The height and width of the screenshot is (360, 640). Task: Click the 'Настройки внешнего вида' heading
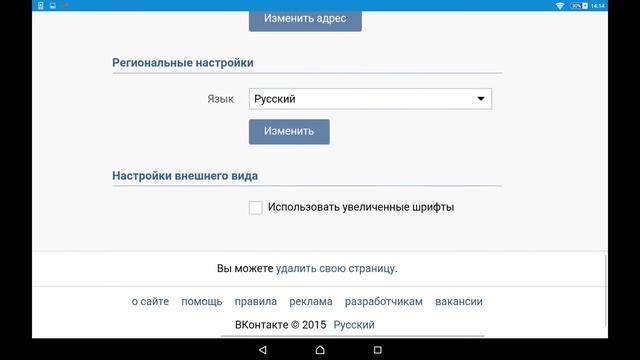(x=185, y=176)
